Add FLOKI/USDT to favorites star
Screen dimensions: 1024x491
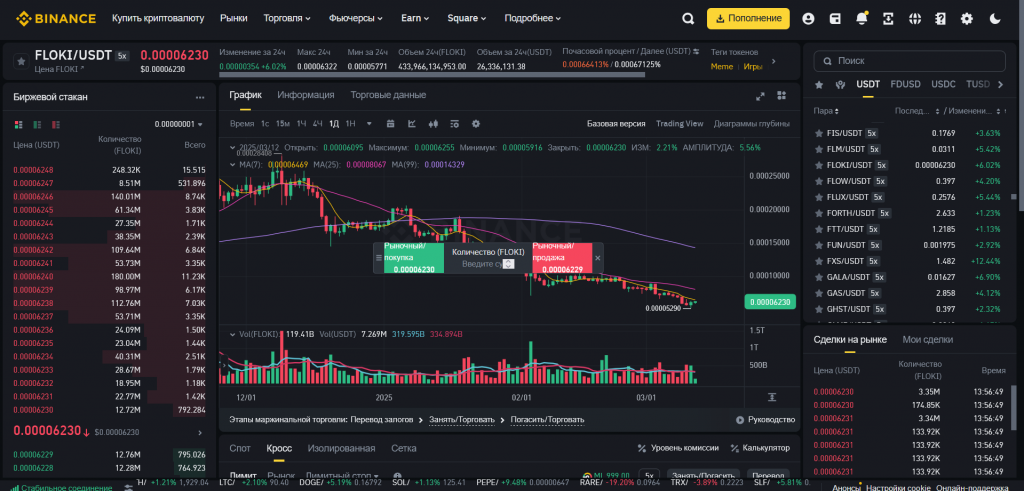coord(21,61)
